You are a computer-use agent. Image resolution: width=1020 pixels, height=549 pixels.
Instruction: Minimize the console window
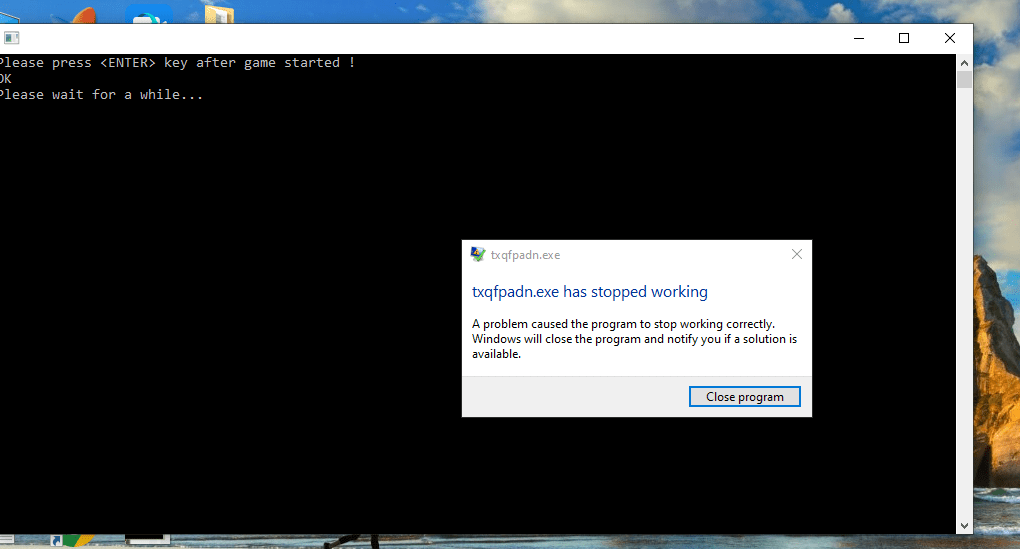[859, 38]
